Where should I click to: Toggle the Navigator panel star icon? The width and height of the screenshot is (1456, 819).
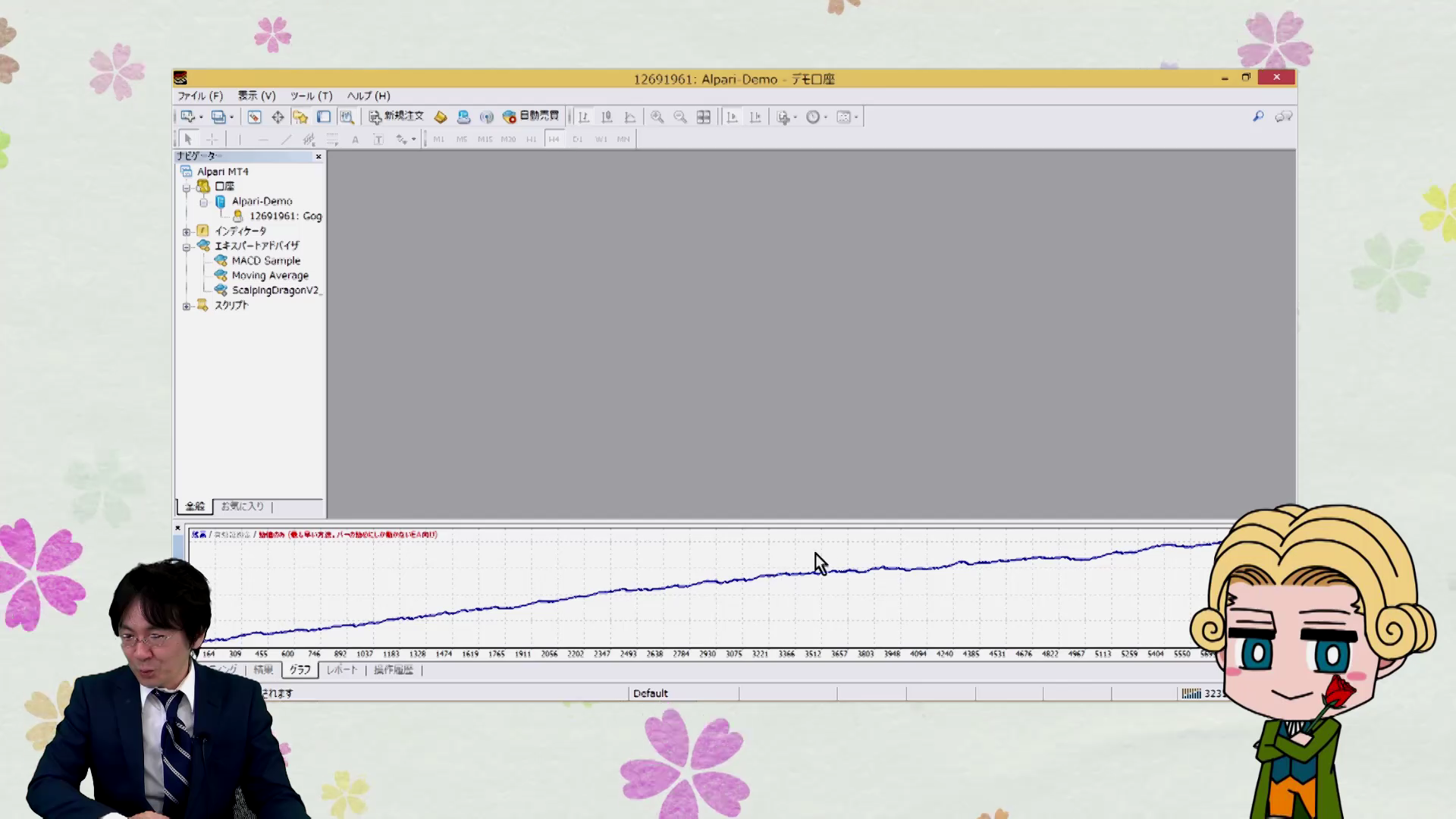300,117
